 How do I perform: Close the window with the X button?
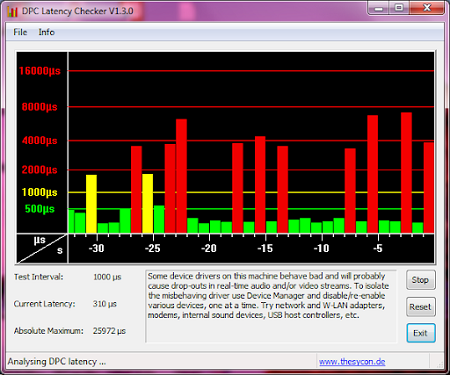click(x=427, y=8)
